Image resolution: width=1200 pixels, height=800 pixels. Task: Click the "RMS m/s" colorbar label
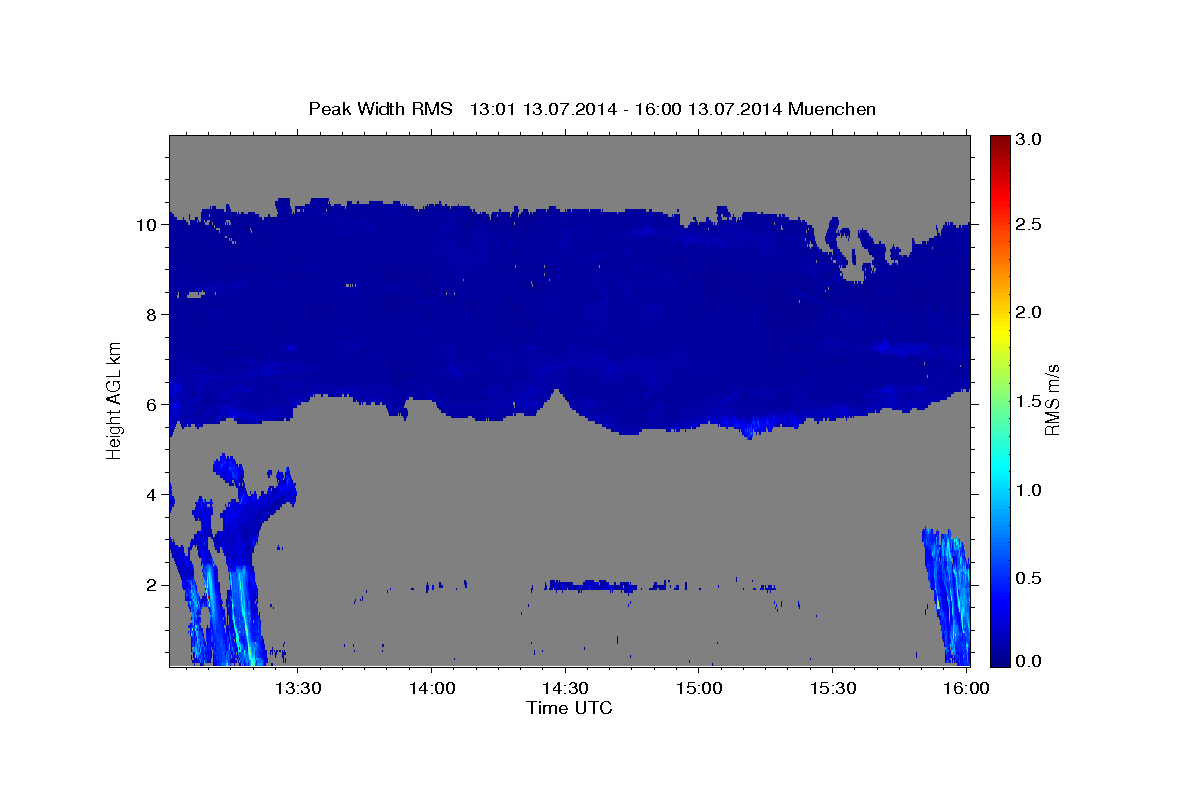pyautogui.click(x=1052, y=399)
